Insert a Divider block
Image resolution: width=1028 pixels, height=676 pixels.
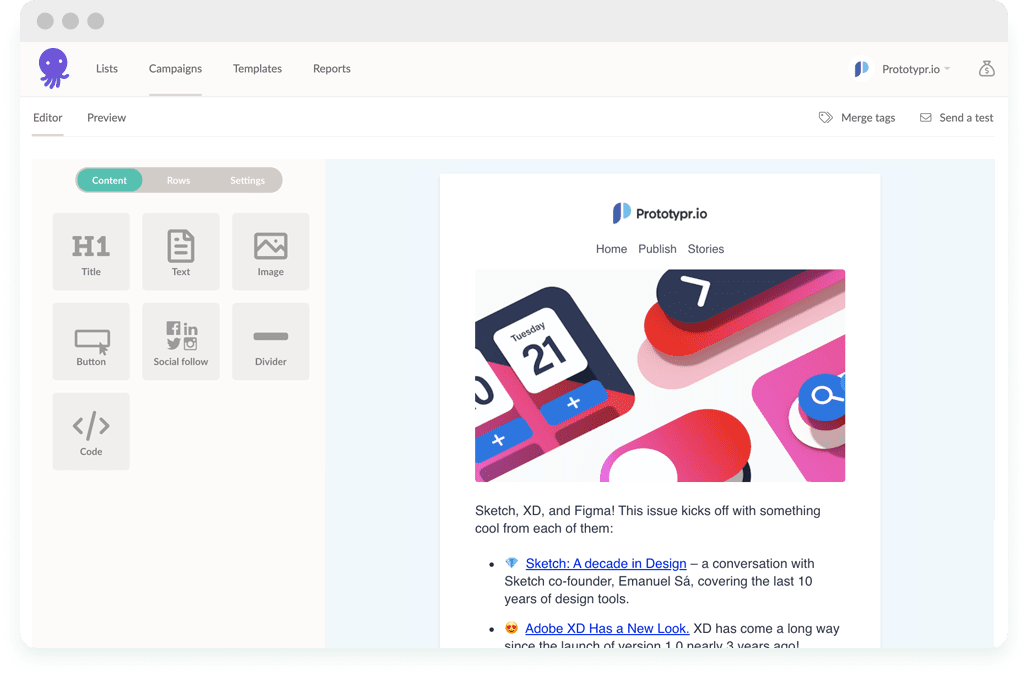tap(270, 341)
